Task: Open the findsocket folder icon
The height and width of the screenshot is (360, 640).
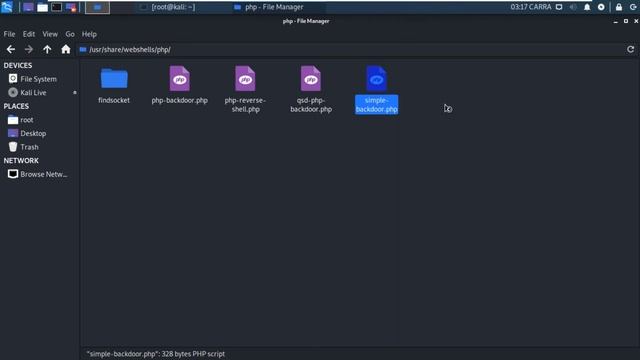Action: 114,78
